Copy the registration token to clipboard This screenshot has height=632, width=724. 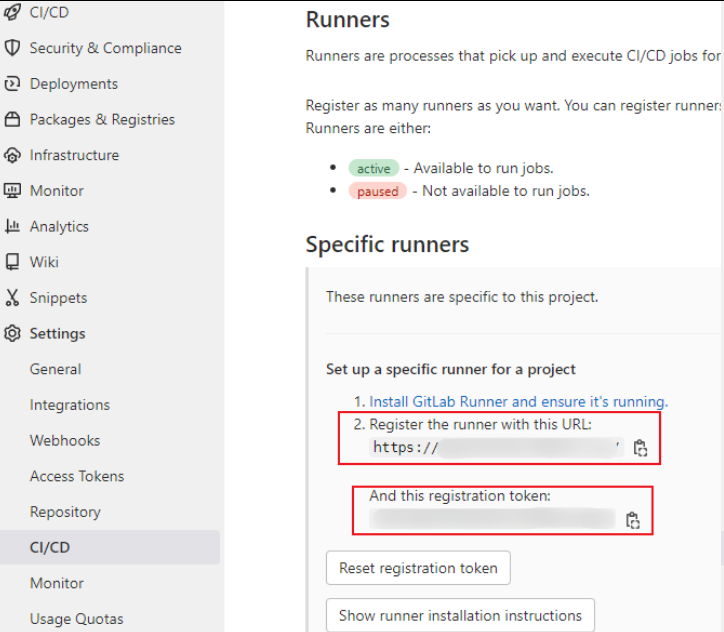[x=632, y=520]
